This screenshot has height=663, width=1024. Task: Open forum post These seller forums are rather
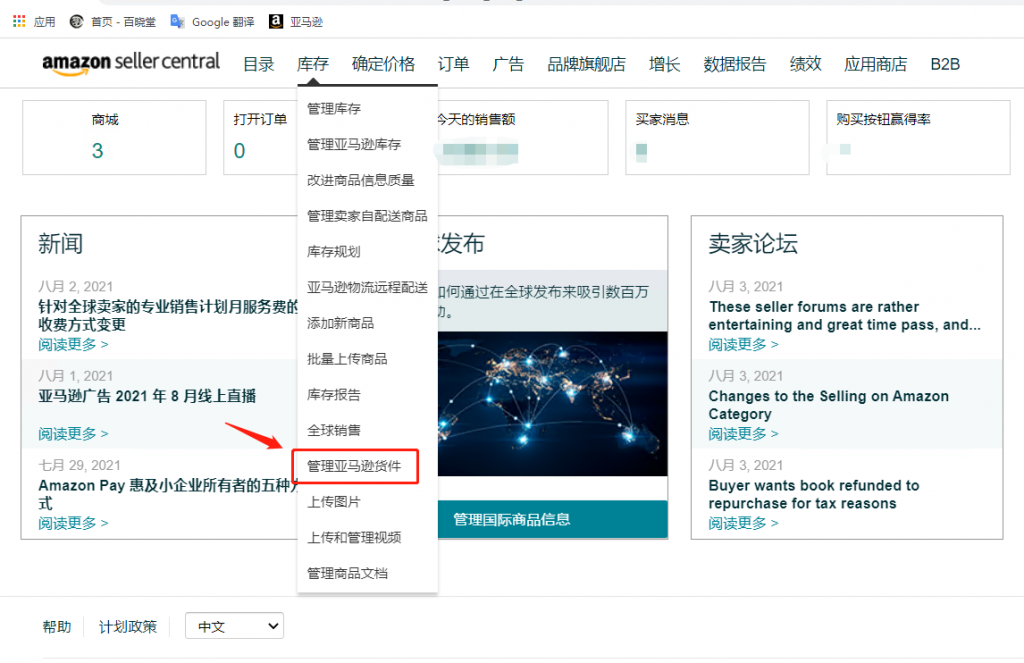pyautogui.click(x=844, y=315)
